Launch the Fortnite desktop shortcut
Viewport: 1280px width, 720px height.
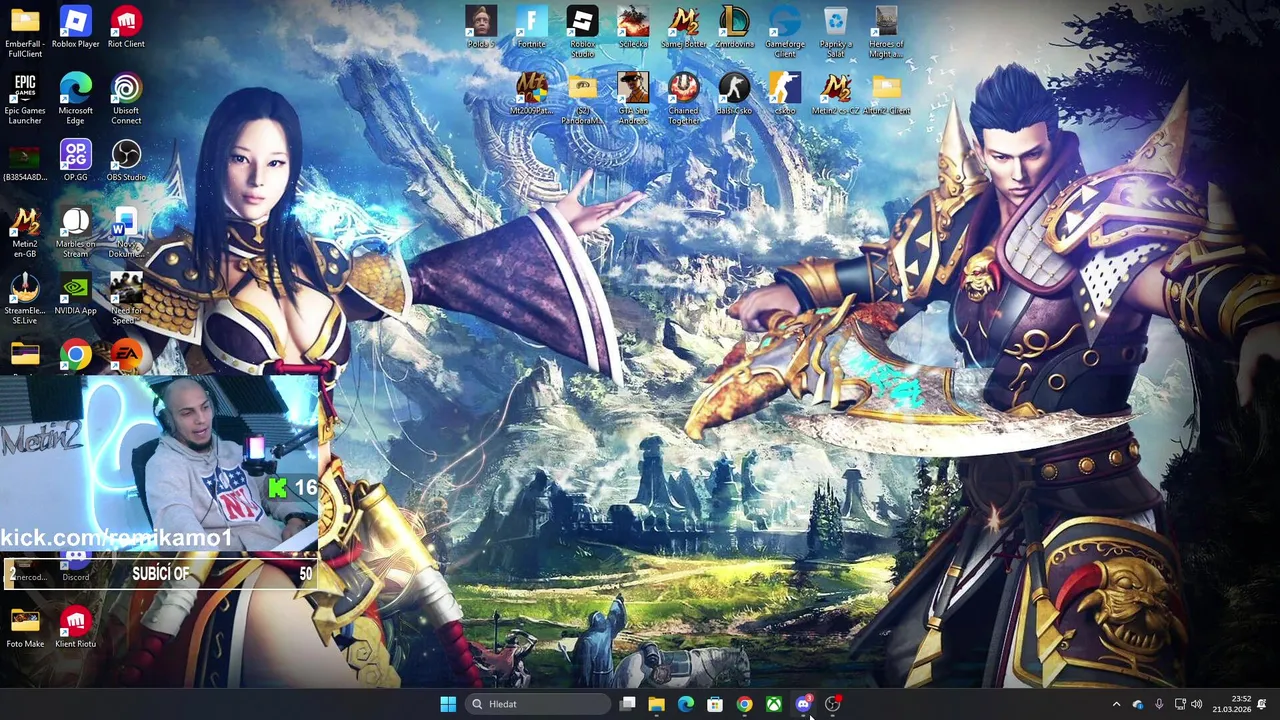coord(532,27)
